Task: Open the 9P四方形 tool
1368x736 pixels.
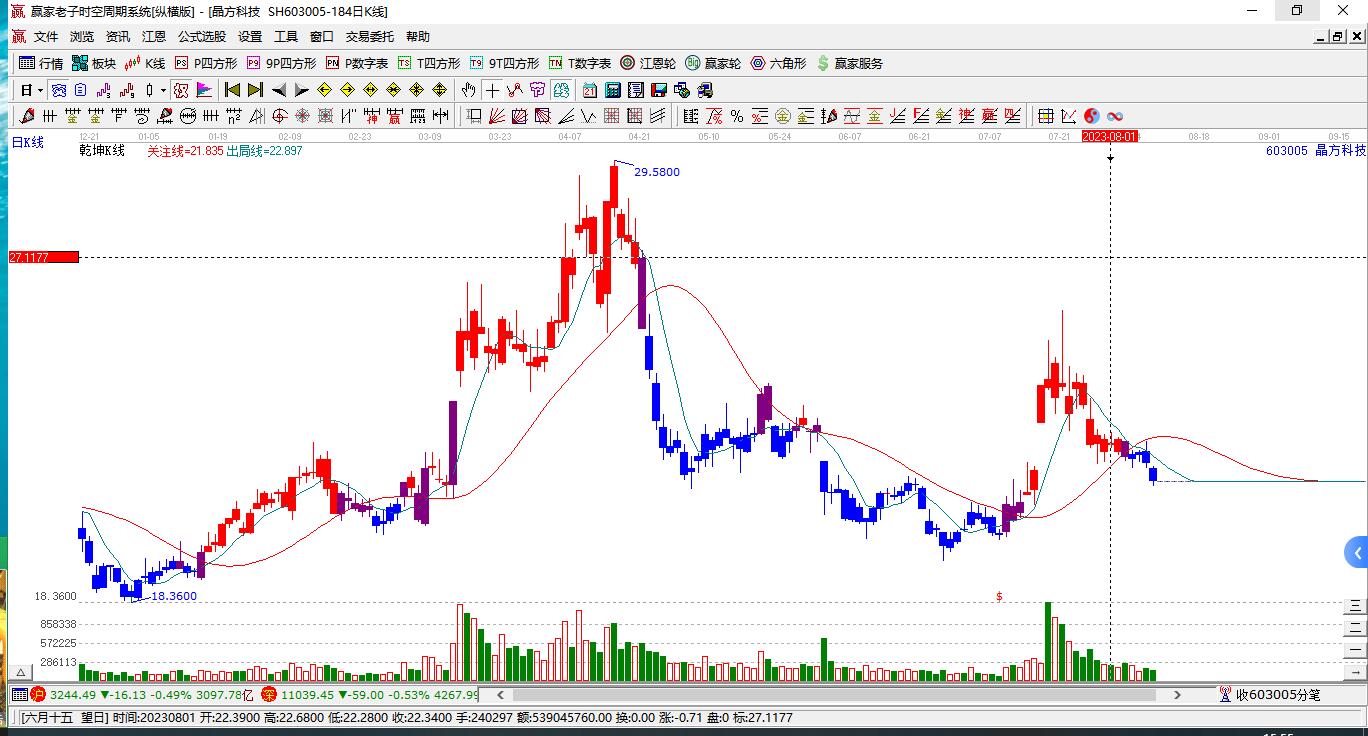Action: [x=281, y=63]
